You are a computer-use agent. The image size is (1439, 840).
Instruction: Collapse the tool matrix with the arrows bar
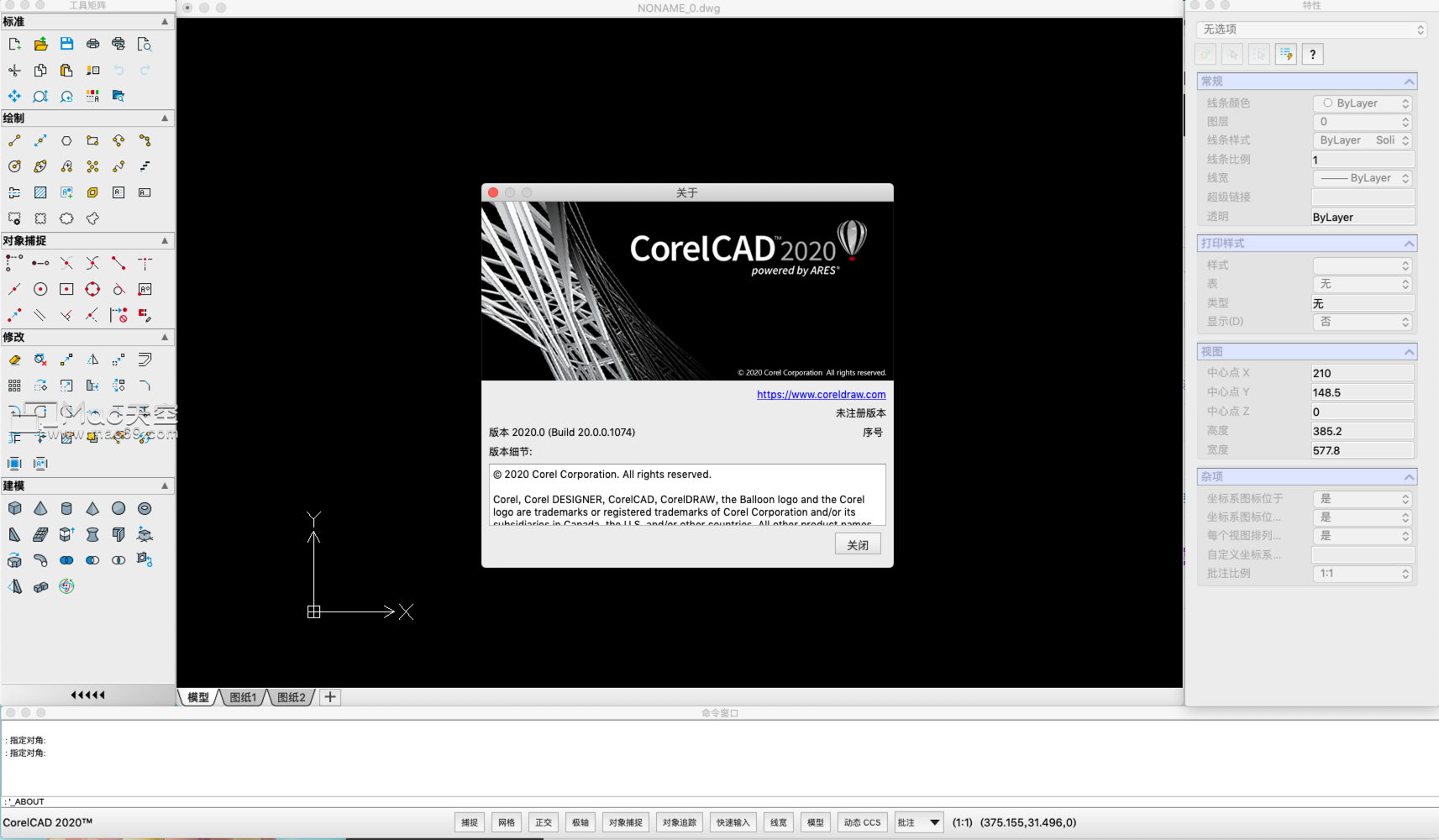point(87,695)
